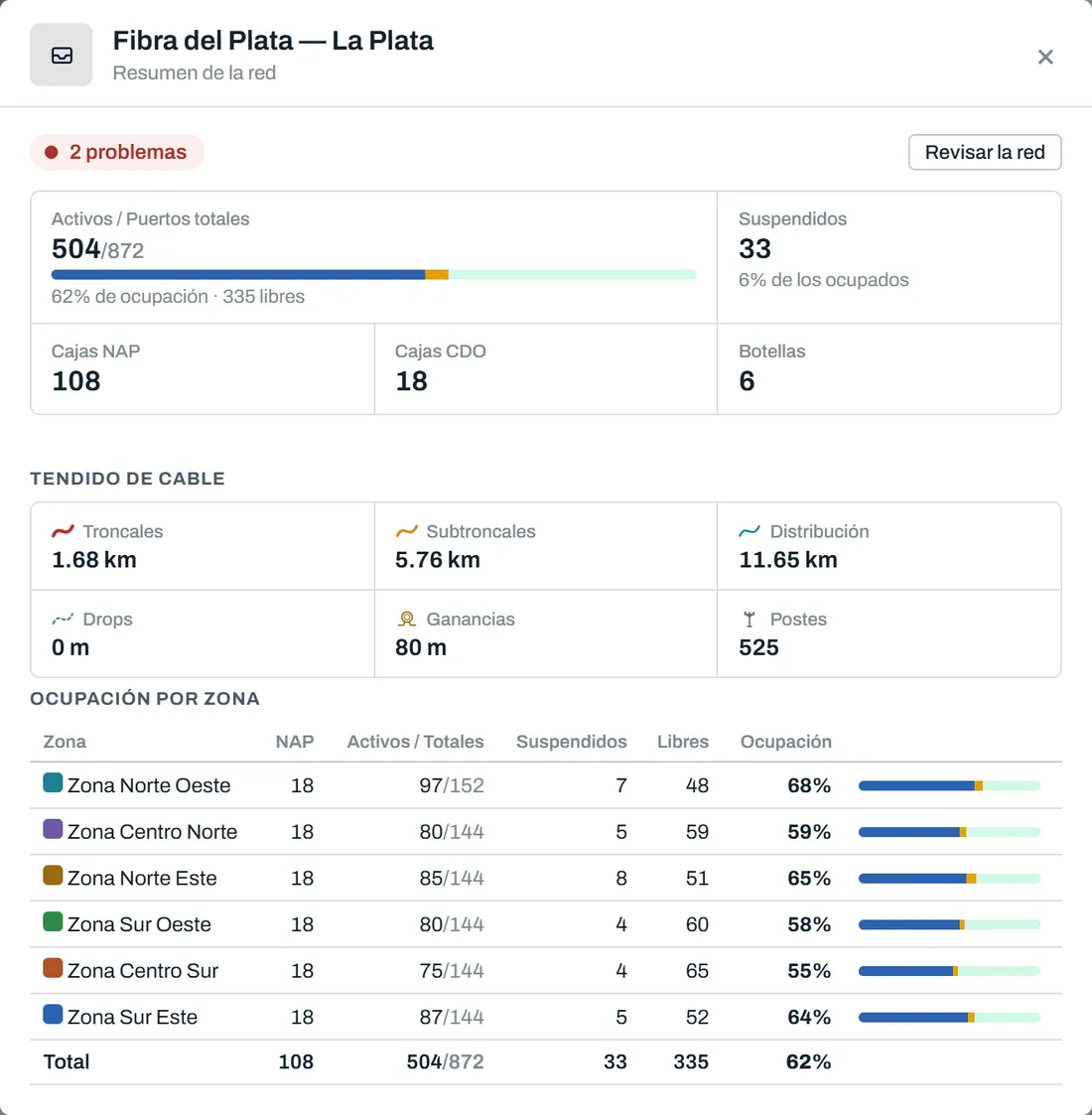Click the 80 m Ganancias value

point(421,647)
